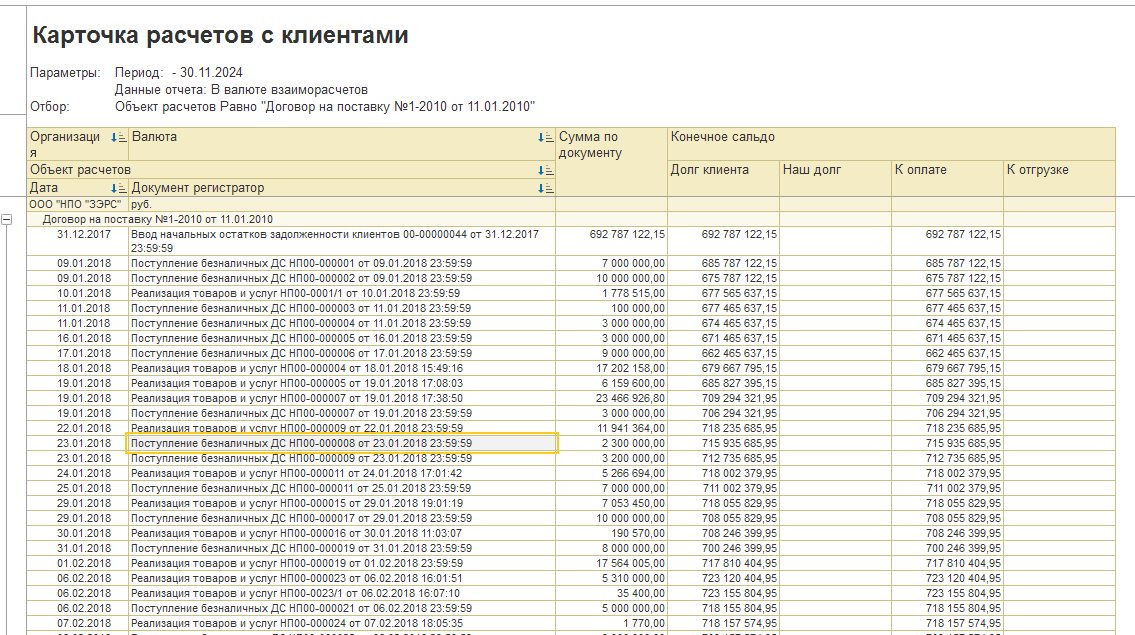Select amount cell 23 466 926,80

point(621,398)
